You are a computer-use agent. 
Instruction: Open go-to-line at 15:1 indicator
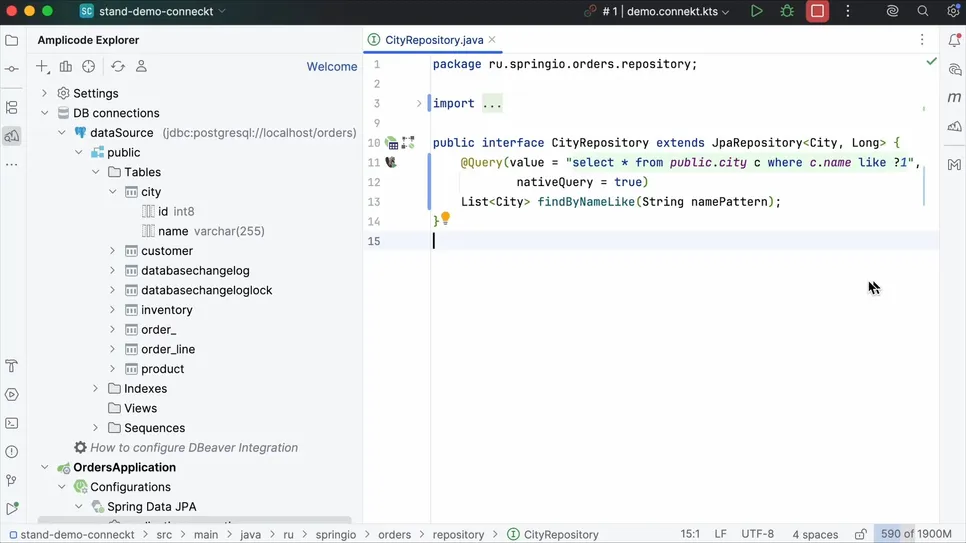click(x=690, y=534)
